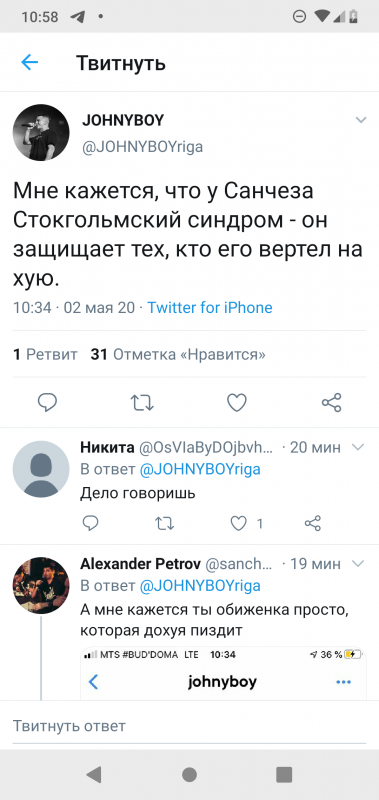Open options chevron on Никита's reply
Viewport: 379px width, 800px height.
(359, 447)
